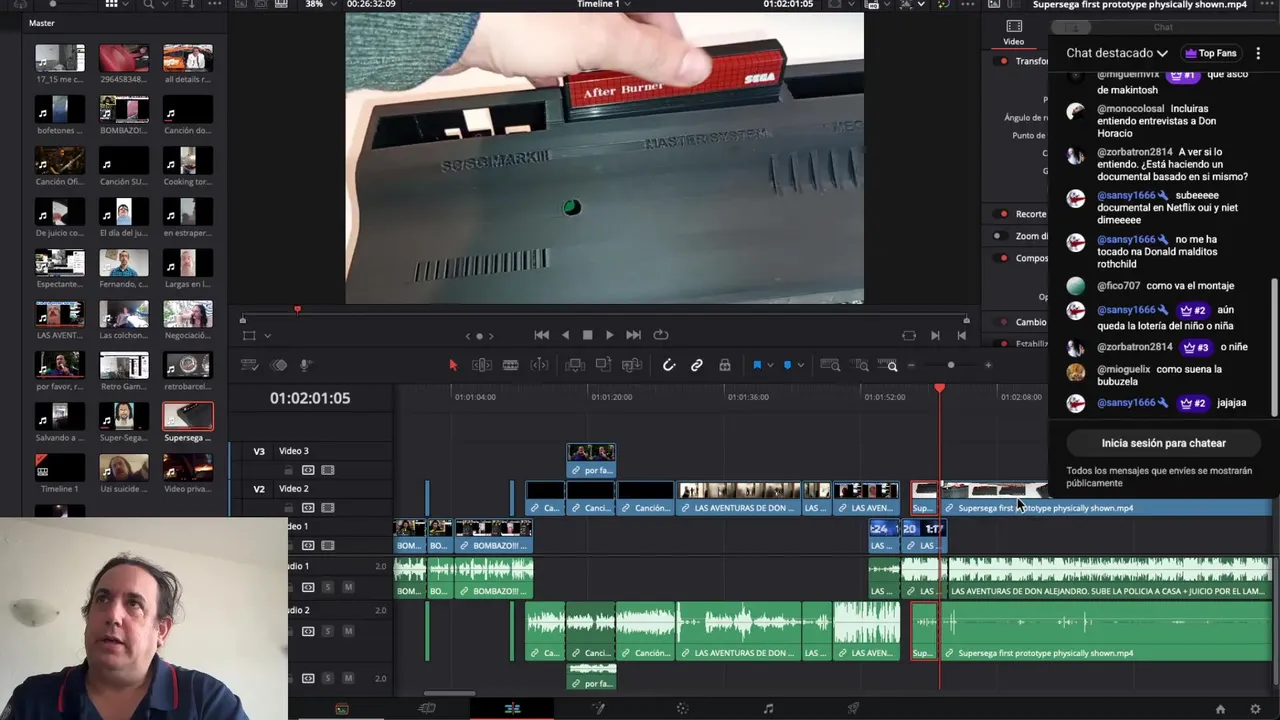The width and height of the screenshot is (1280, 720).
Task: Click the Home project manager icon
Action: point(1220,709)
